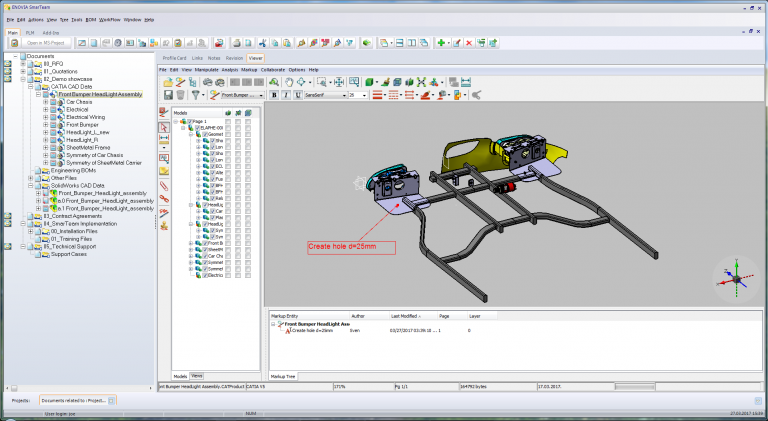Click the pan hand tool in viewer toolbar
The width and height of the screenshot is (768, 421).
pos(288,82)
